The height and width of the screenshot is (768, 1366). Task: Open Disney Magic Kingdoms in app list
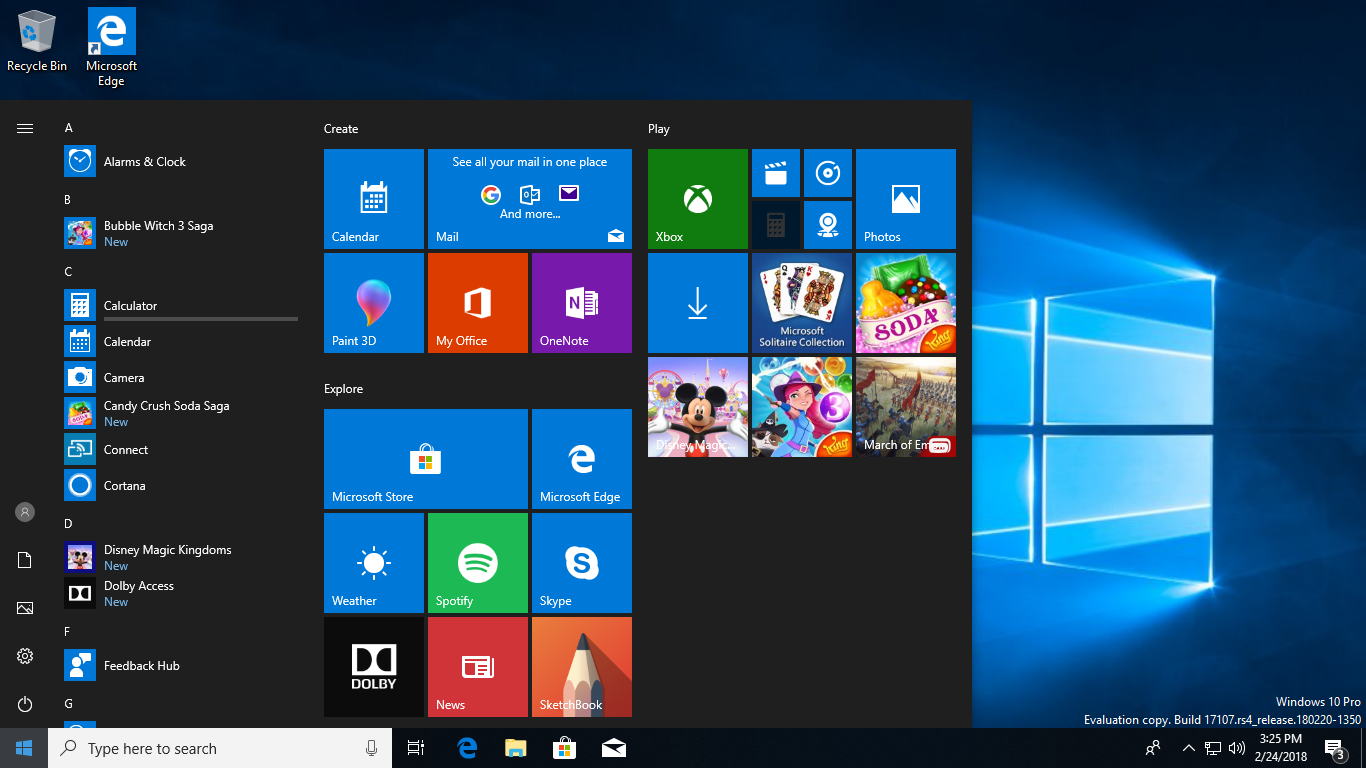pyautogui.click(x=181, y=558)
